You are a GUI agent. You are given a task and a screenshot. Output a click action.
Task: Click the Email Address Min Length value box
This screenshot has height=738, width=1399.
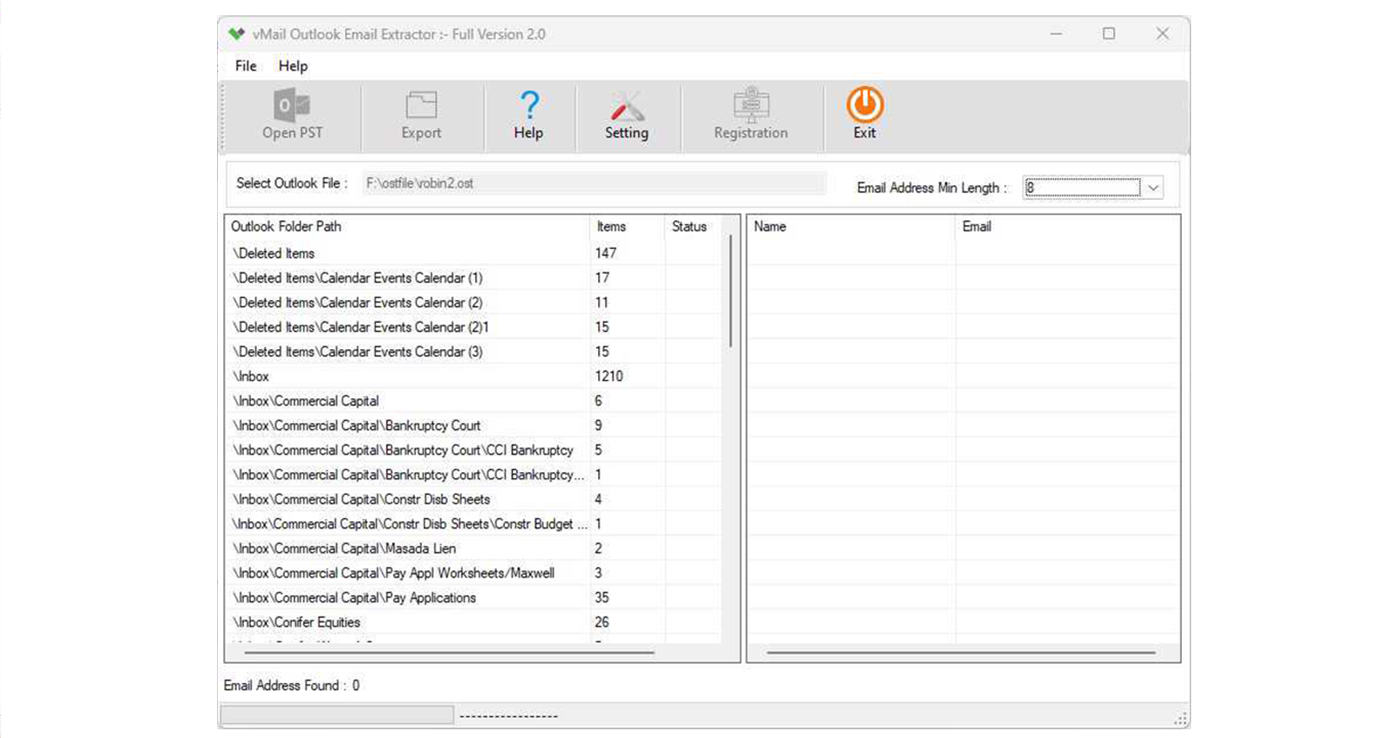point(1082,187)
